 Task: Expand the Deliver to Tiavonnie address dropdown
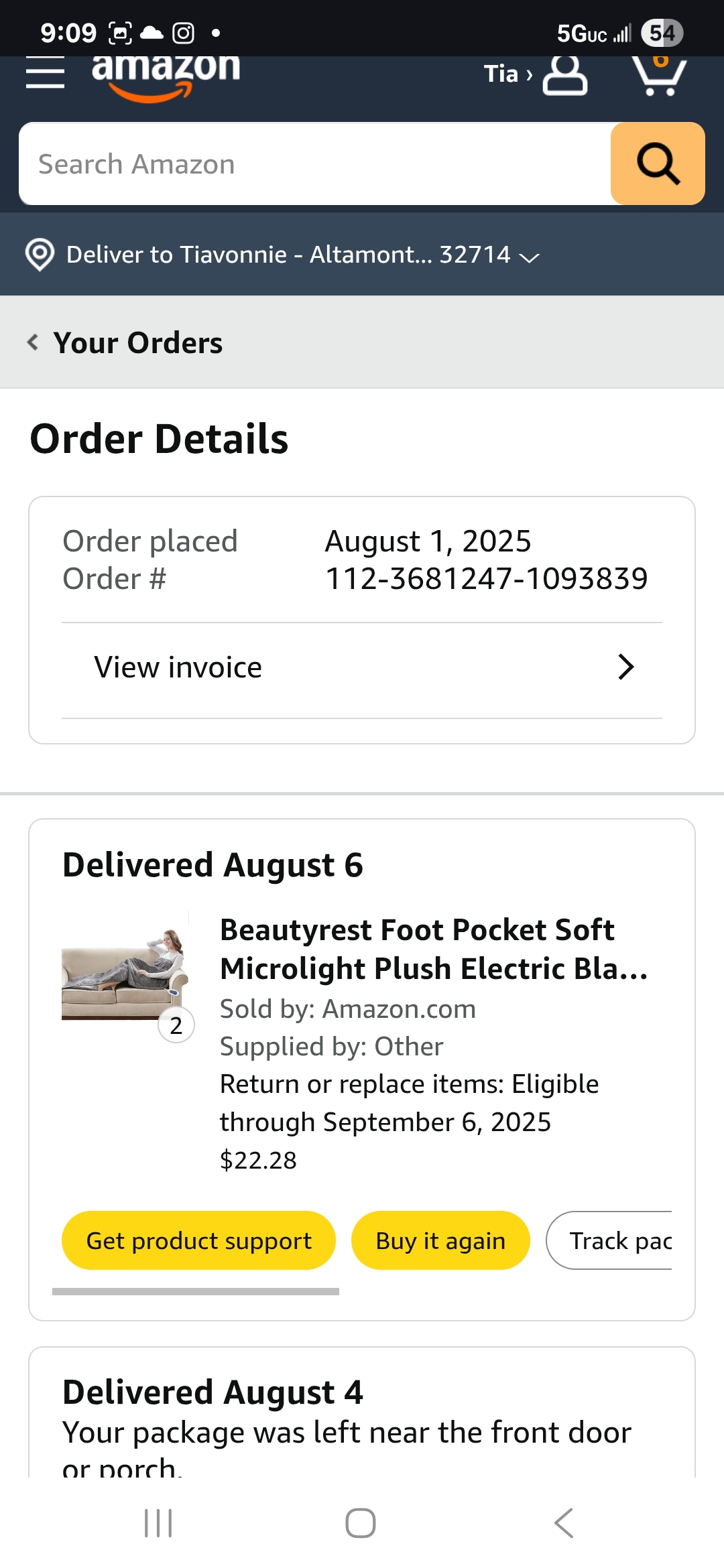point(530,257)
